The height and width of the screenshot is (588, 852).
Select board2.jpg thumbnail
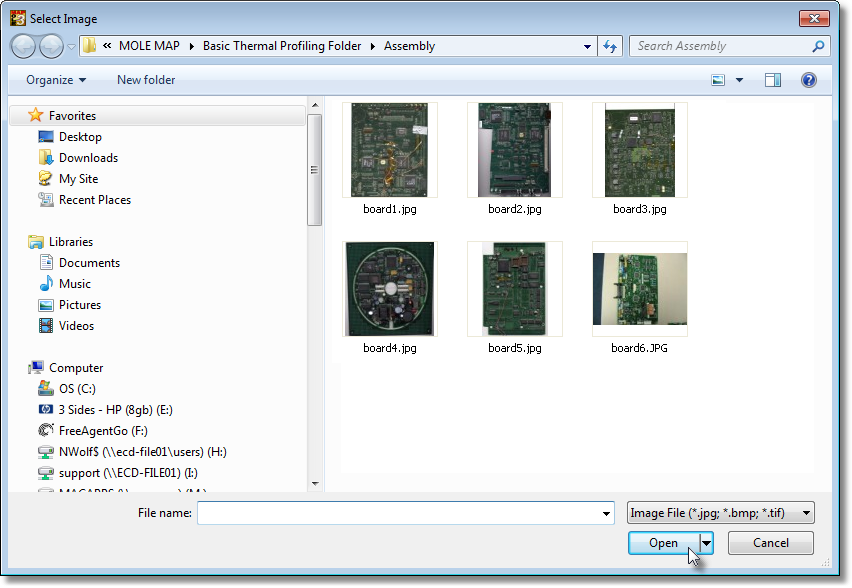click(515, 150)
